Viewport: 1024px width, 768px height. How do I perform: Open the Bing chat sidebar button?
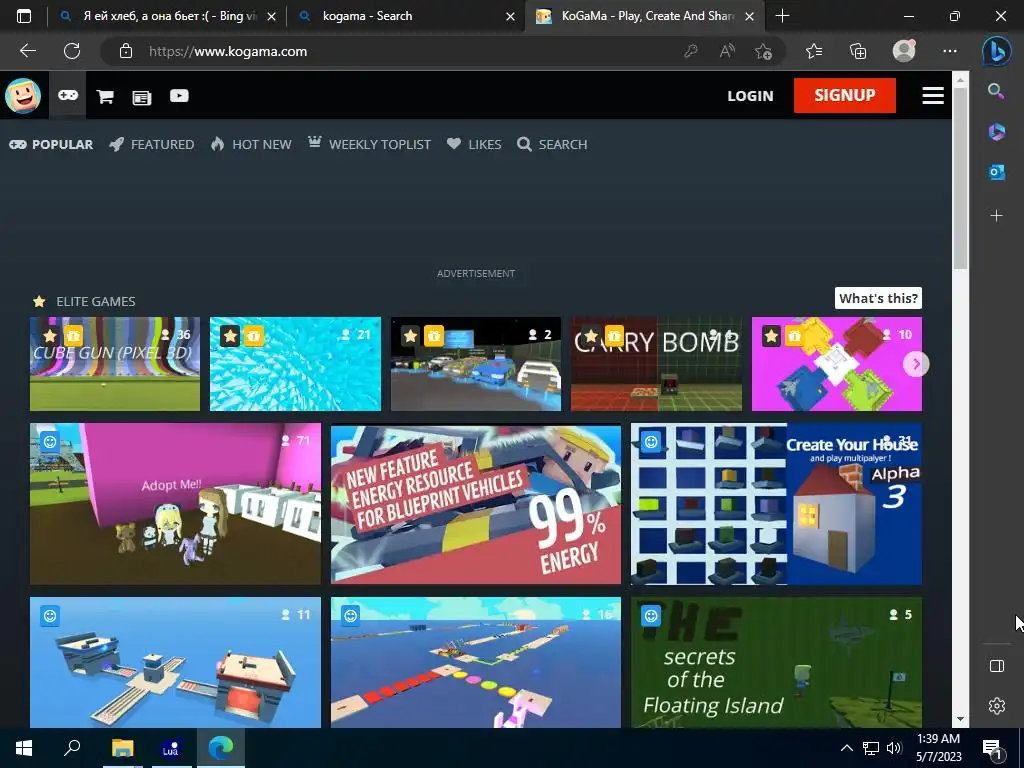tap(997, 51)
